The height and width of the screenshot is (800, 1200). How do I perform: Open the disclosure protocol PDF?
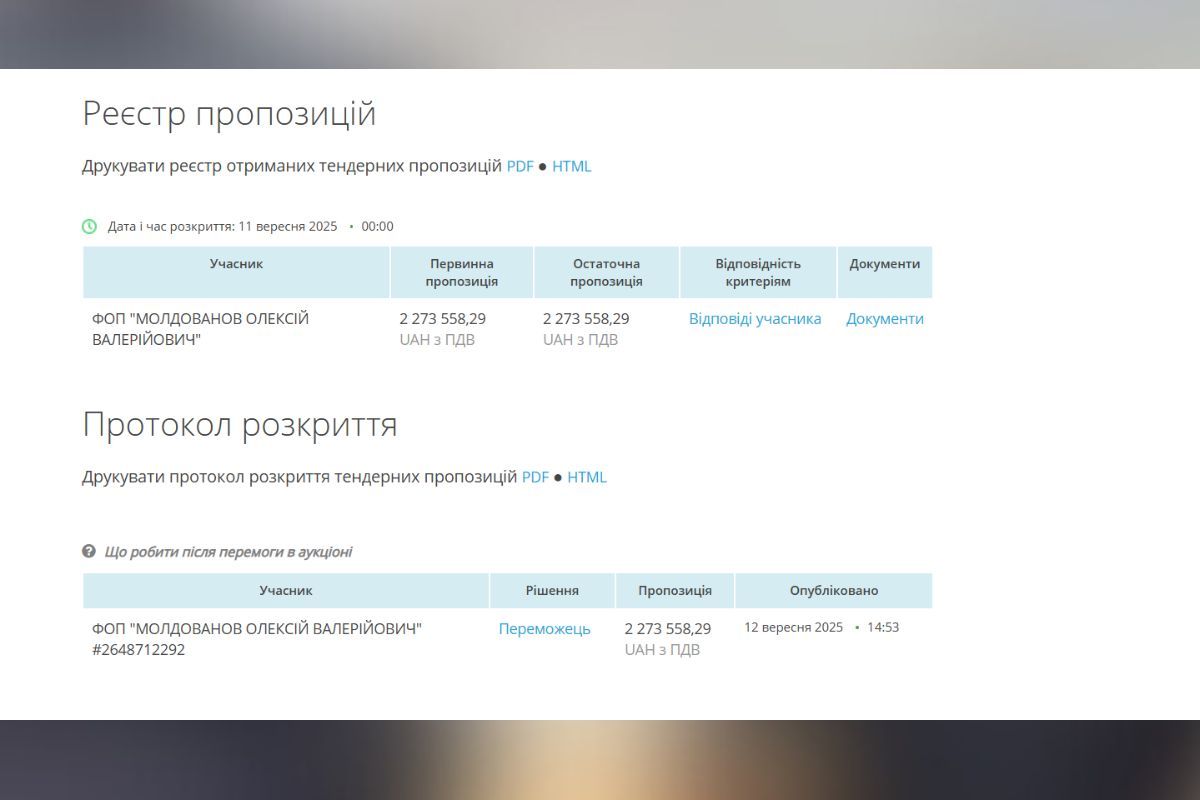coord(535,477)
